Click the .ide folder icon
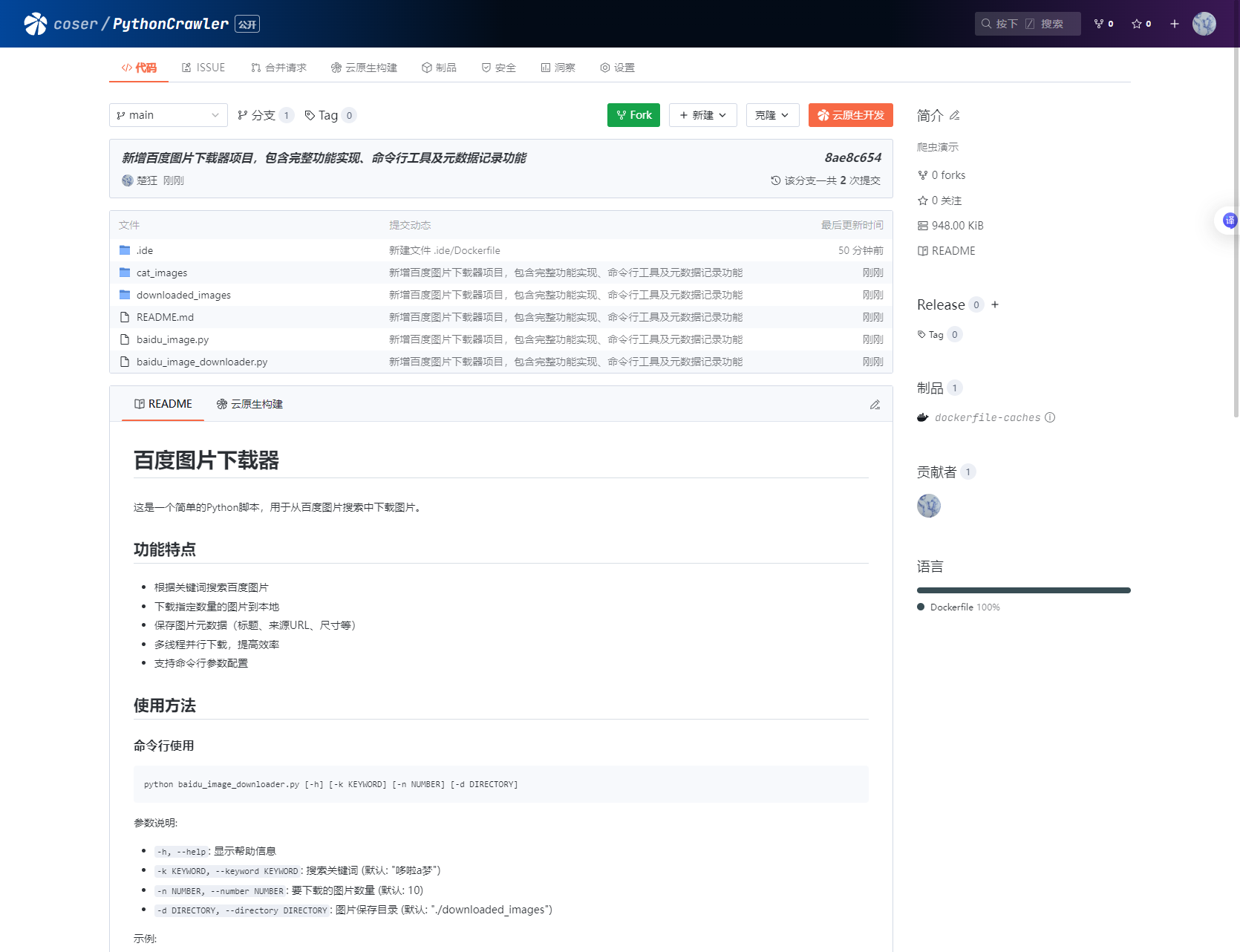The image size is (1240, 952). tap(125, 250)
